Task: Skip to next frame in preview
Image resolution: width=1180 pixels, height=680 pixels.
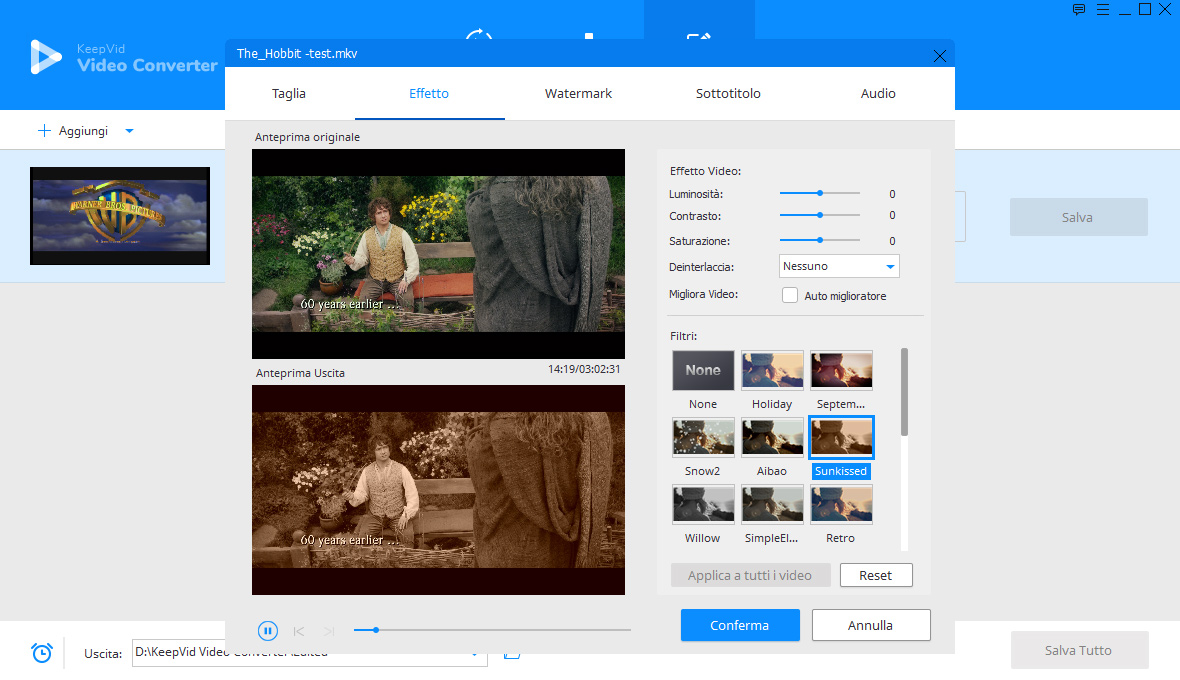Action: point(329,631)
